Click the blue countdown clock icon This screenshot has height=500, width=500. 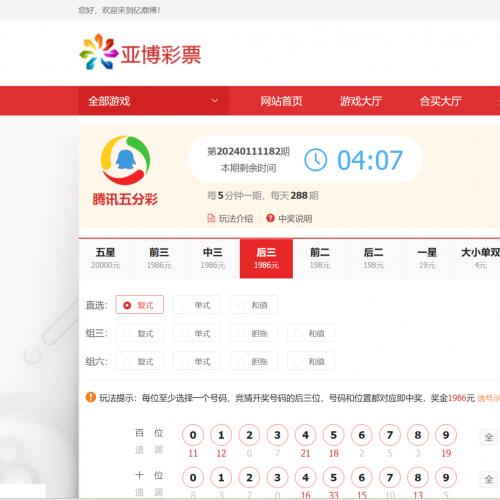pyautogui.click(x=315, y=160)
